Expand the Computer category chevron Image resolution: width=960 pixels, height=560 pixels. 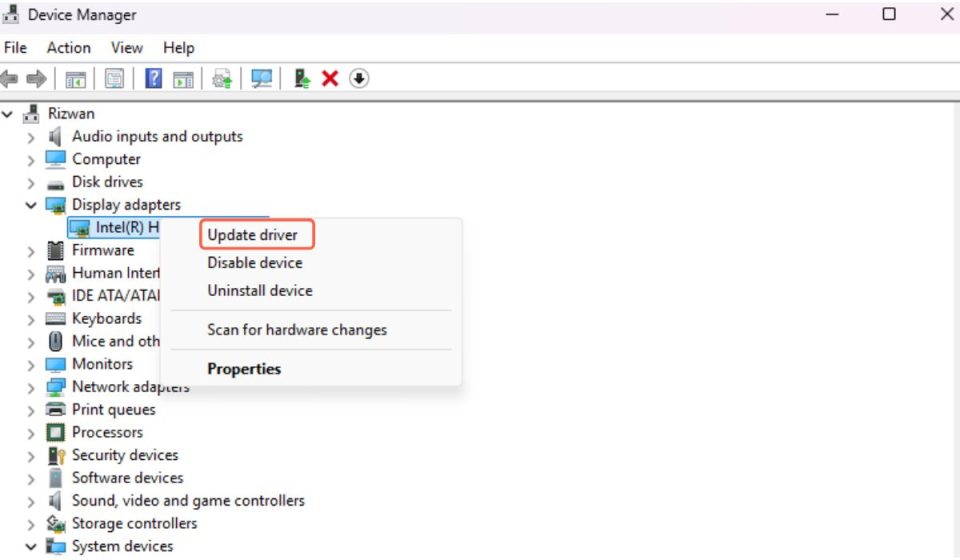point(31,160)
